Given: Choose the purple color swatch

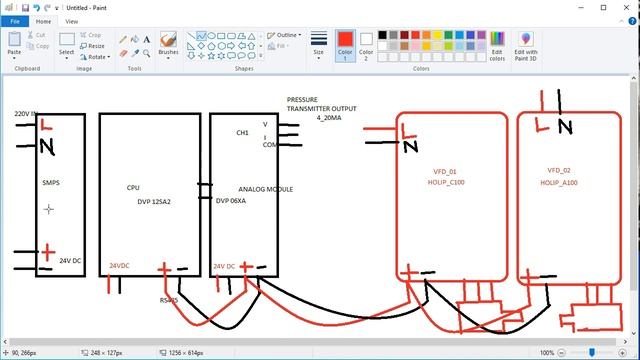Looking at the screenshot, I should (x=482, y=35).
